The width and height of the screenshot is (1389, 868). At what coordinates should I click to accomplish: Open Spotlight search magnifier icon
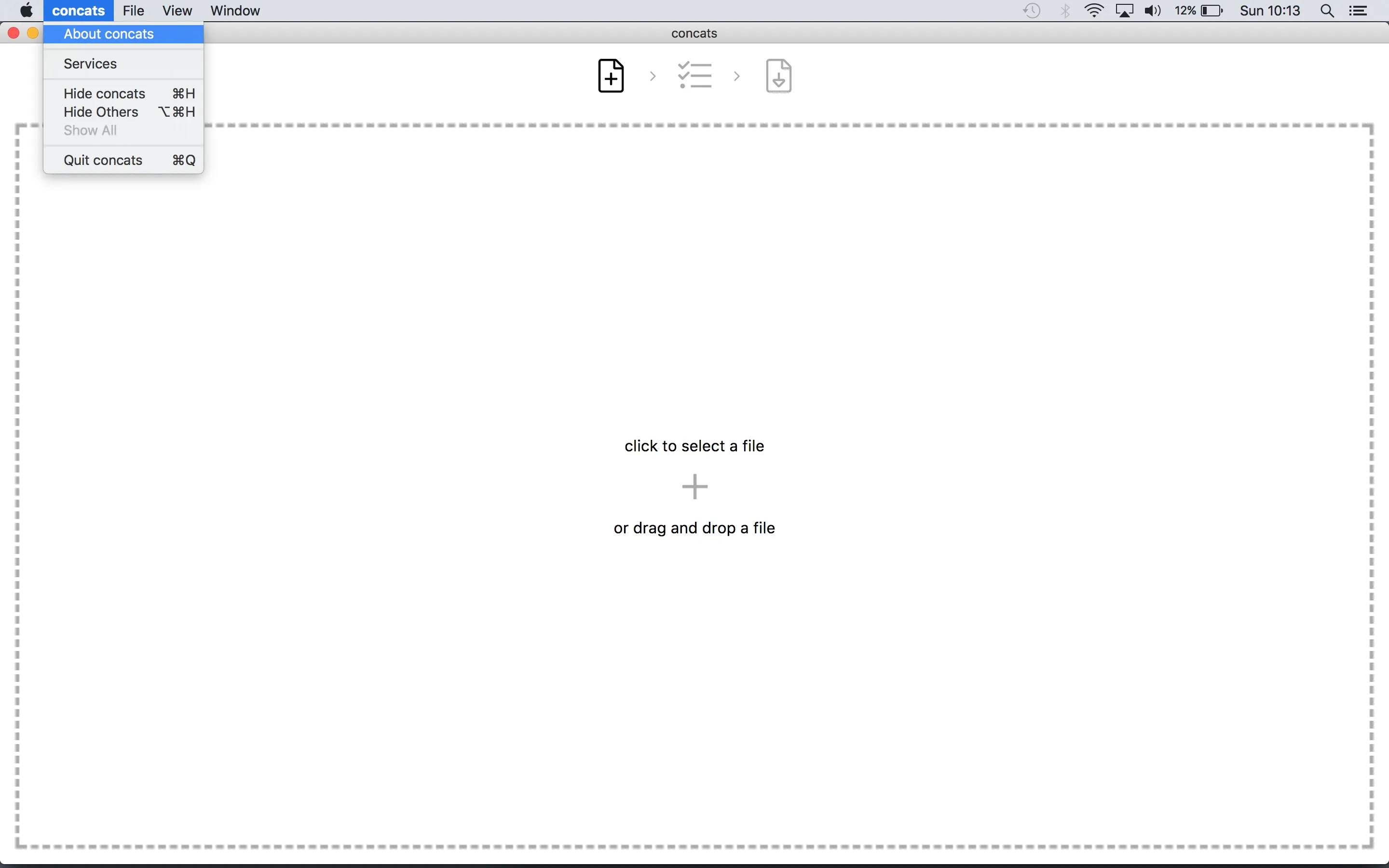1326,11
